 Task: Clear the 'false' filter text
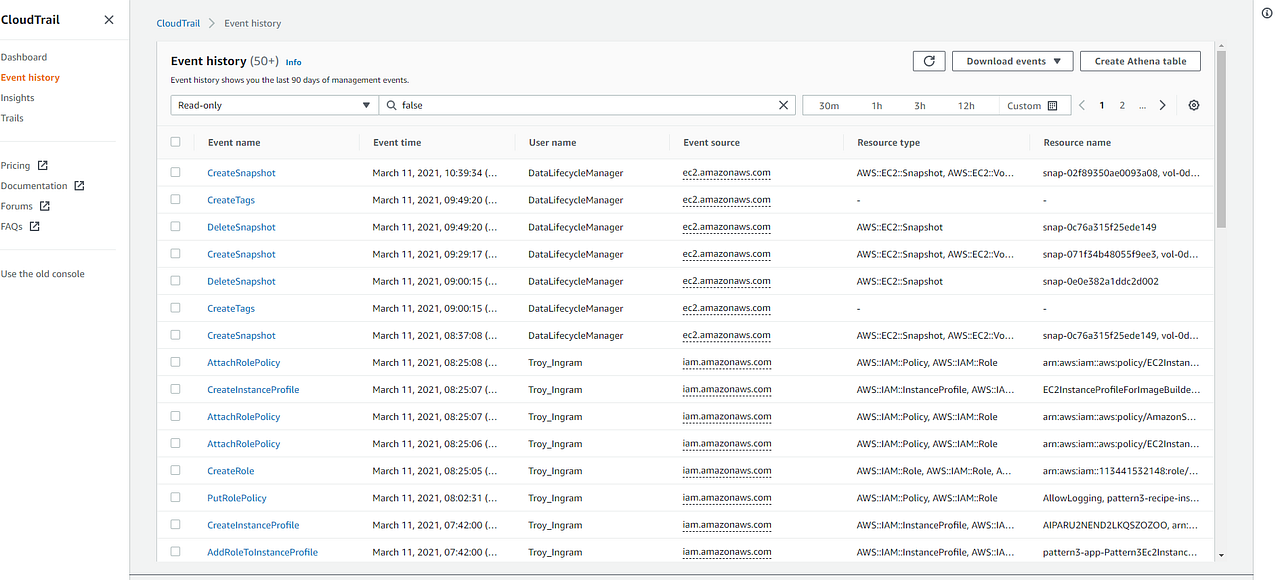(784, 105)
